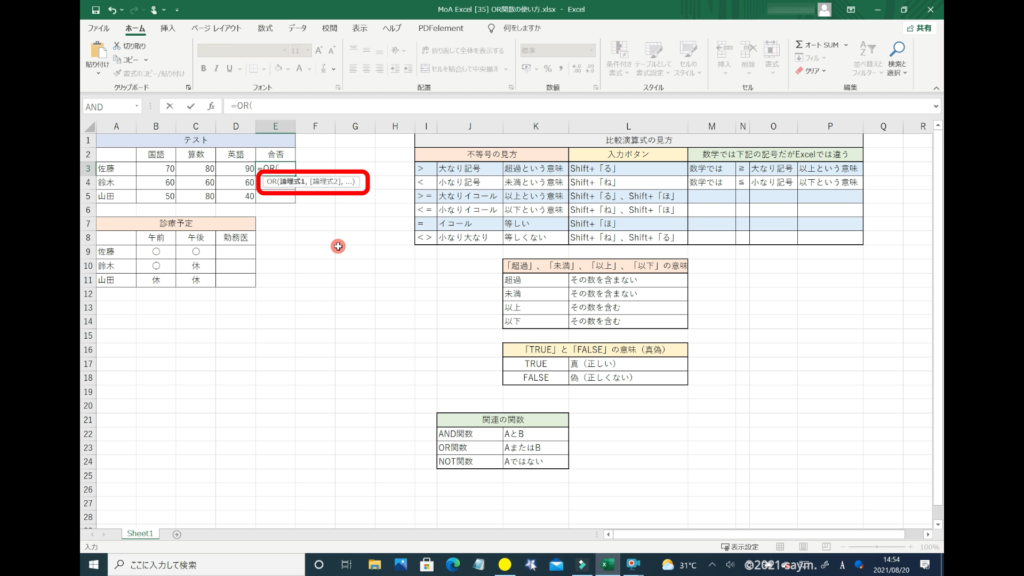Add a new sheet with plus icon
Screen dimensions: 1024x576
[177, 534]
